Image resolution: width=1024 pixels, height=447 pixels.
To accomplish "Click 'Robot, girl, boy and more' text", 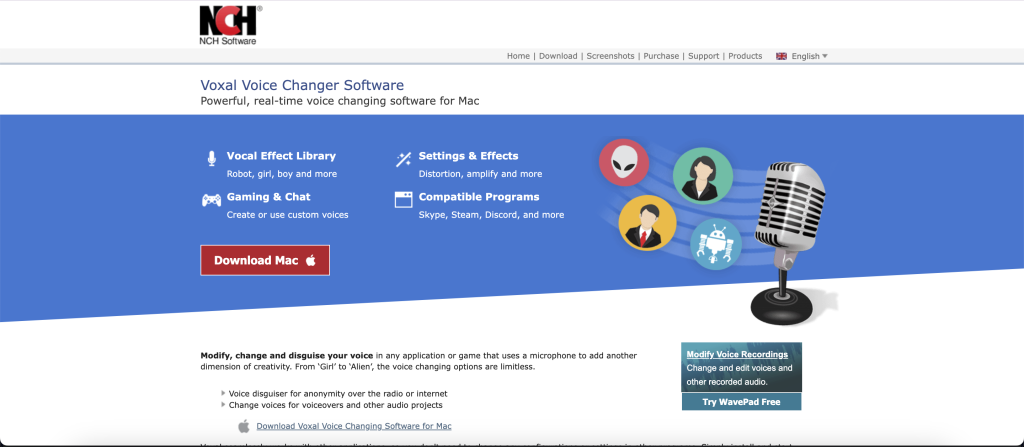I will pyautogui.click(x=281, y=174).
